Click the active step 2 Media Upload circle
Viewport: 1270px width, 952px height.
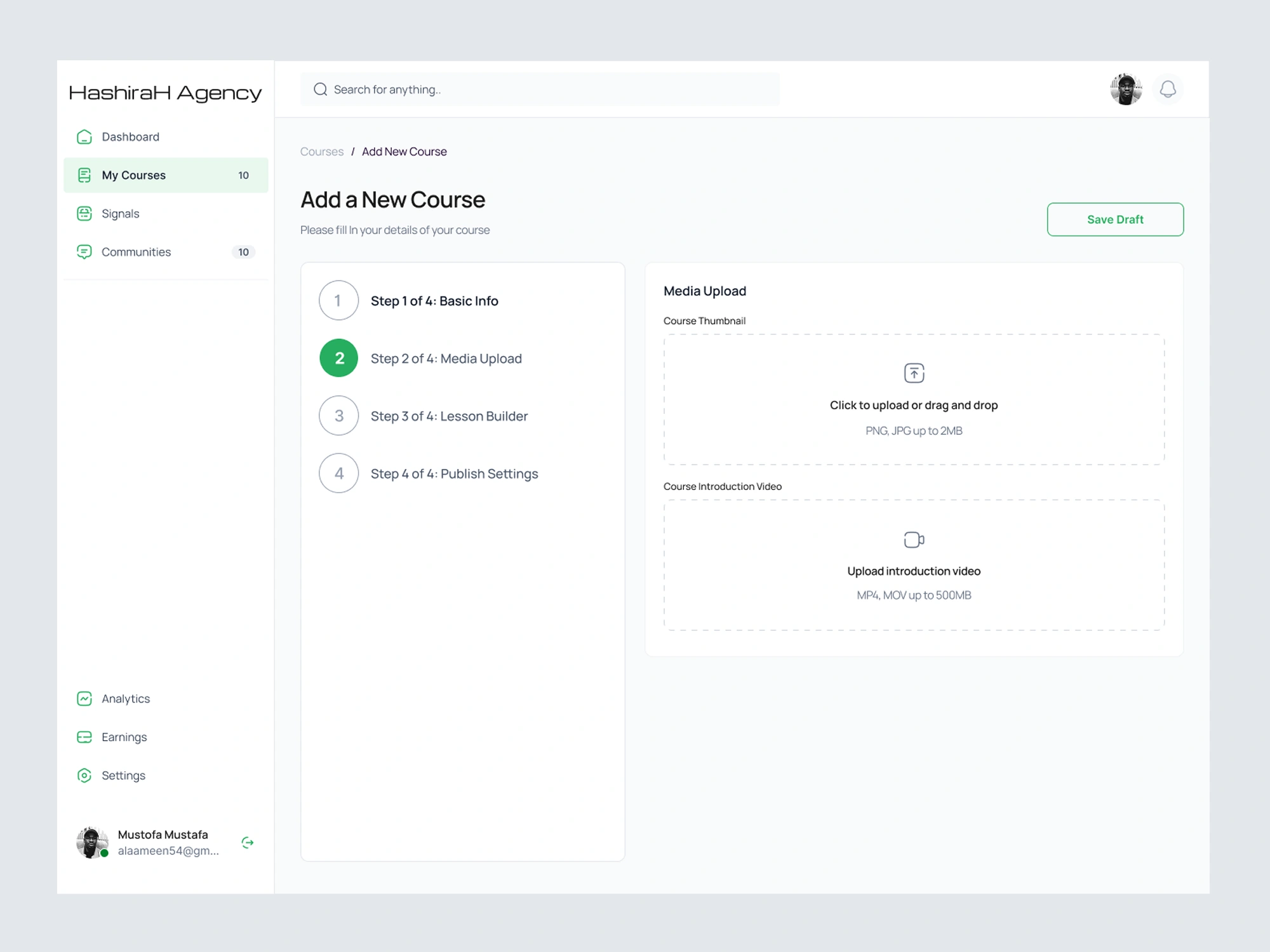[x=338, y=358]
